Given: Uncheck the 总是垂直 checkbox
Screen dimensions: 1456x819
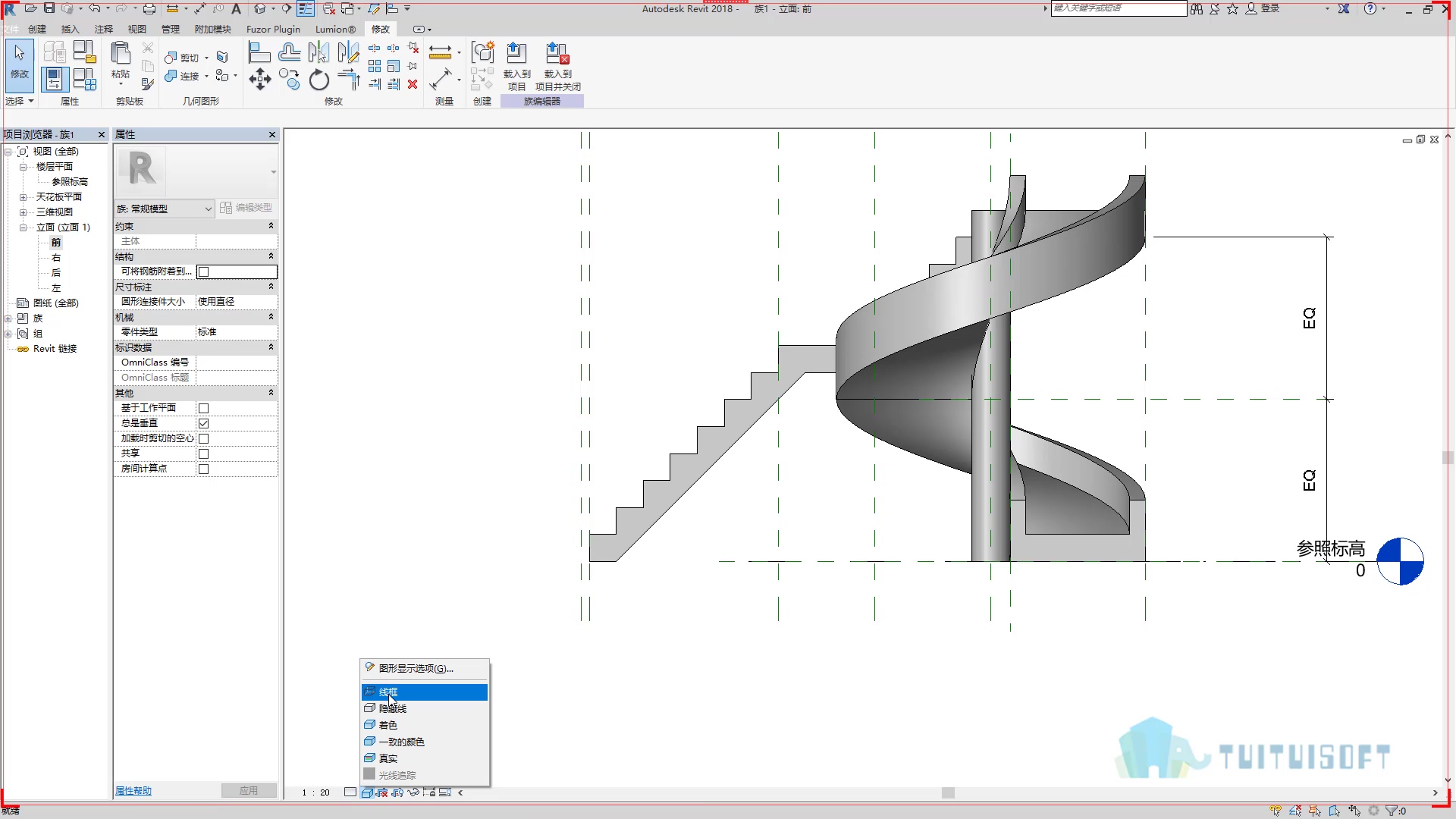Looking at the screenshot, I should pyautogui.click(x=203, y=423).
